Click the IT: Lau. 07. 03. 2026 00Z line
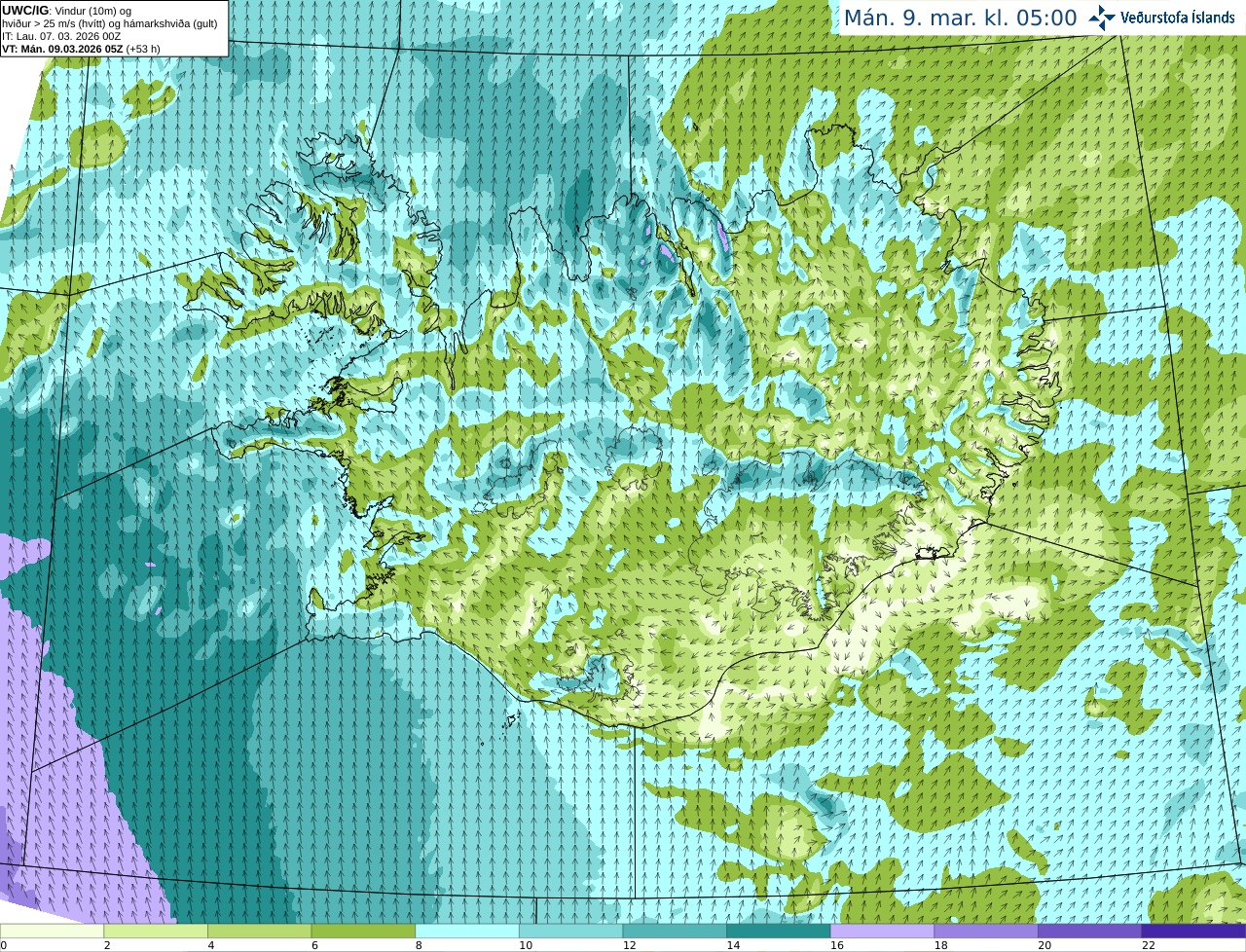Viewport: 1246px width, 952px height. pyautogui.click(x=61, y=36)
